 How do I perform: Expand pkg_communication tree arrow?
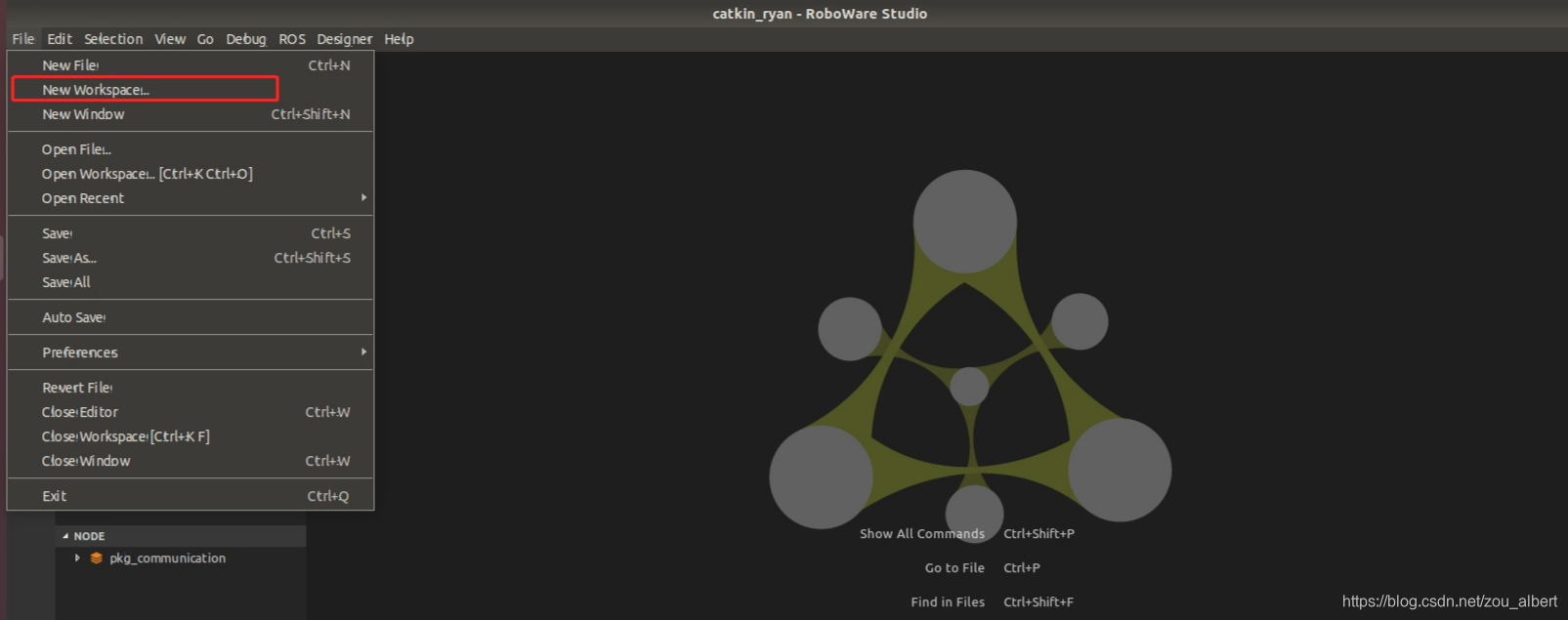coord(77,558)
